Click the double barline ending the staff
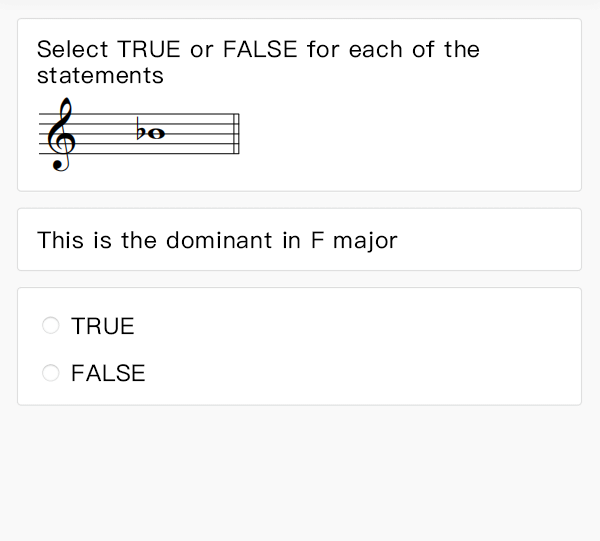The height and width of the screenshot is (541, 600). tap(236, 134)
